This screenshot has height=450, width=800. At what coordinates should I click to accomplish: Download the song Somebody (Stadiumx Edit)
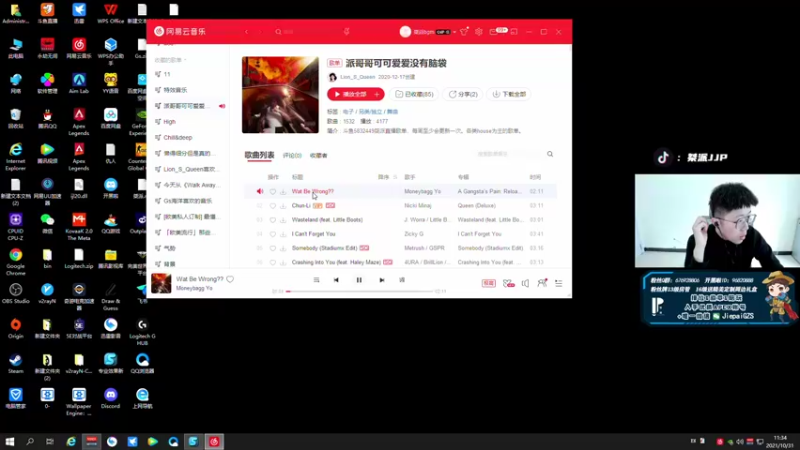[x=283, y=248]
